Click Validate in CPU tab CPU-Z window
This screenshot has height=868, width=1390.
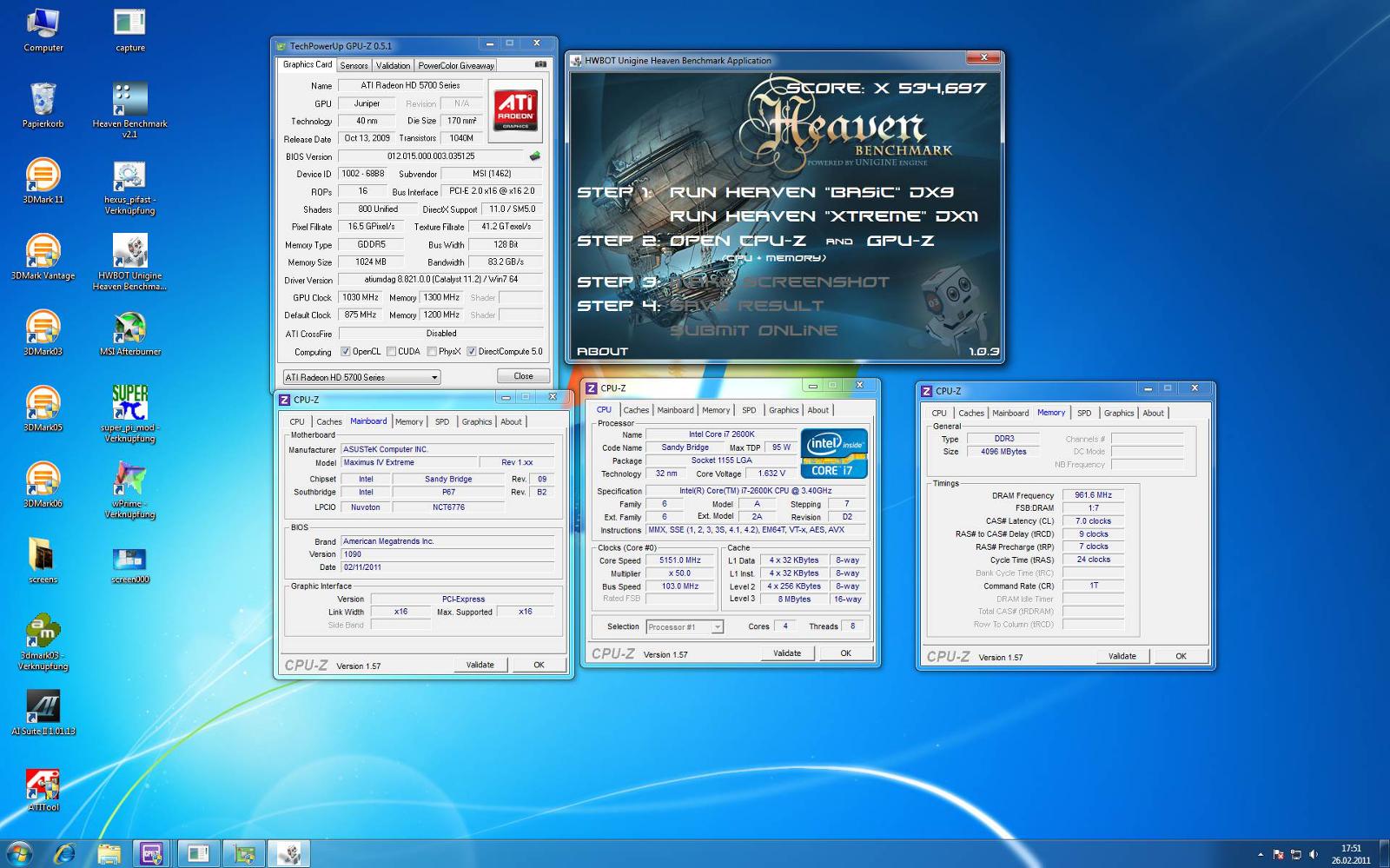click(x=787, y=653)
